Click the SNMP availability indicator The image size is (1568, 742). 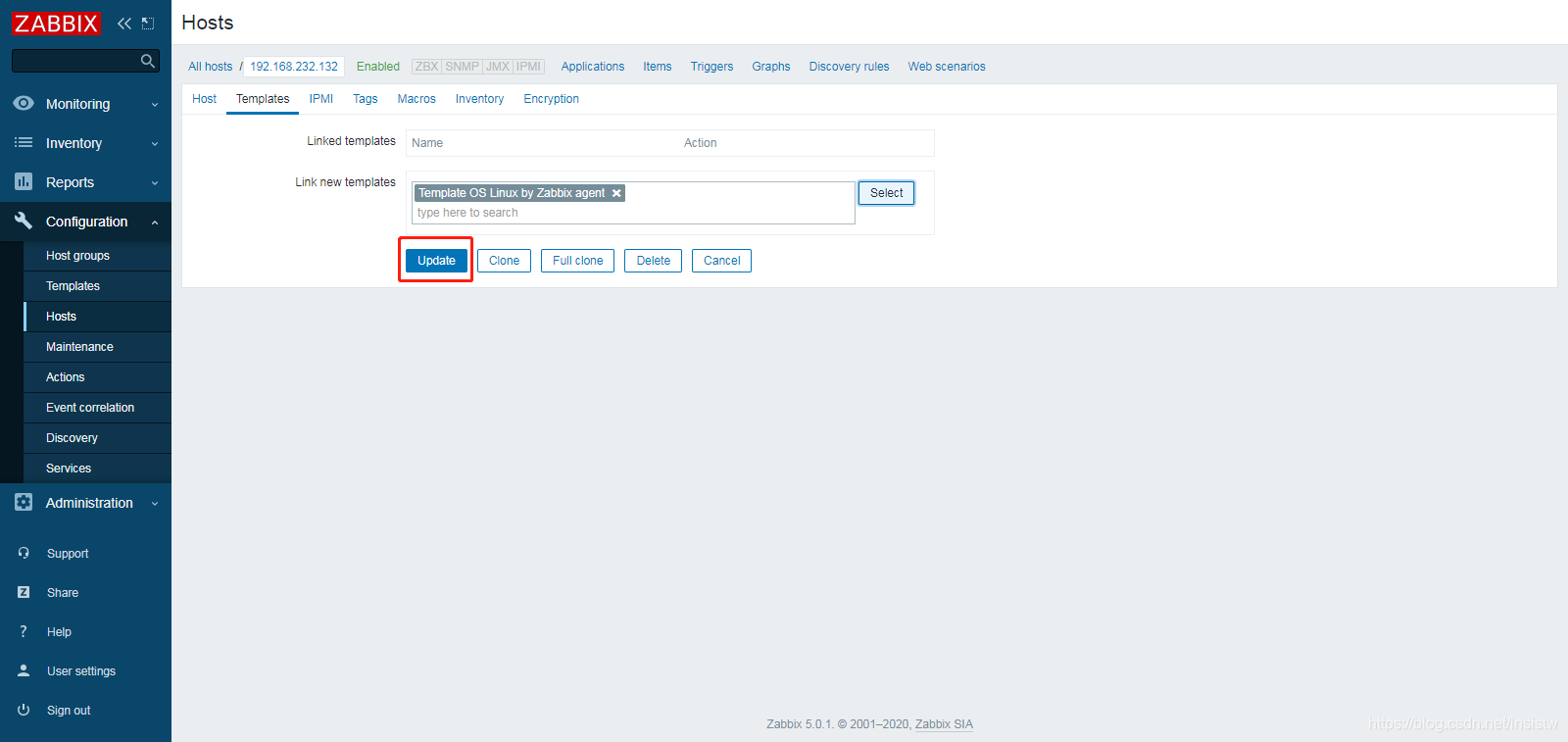tap(462, 67)
